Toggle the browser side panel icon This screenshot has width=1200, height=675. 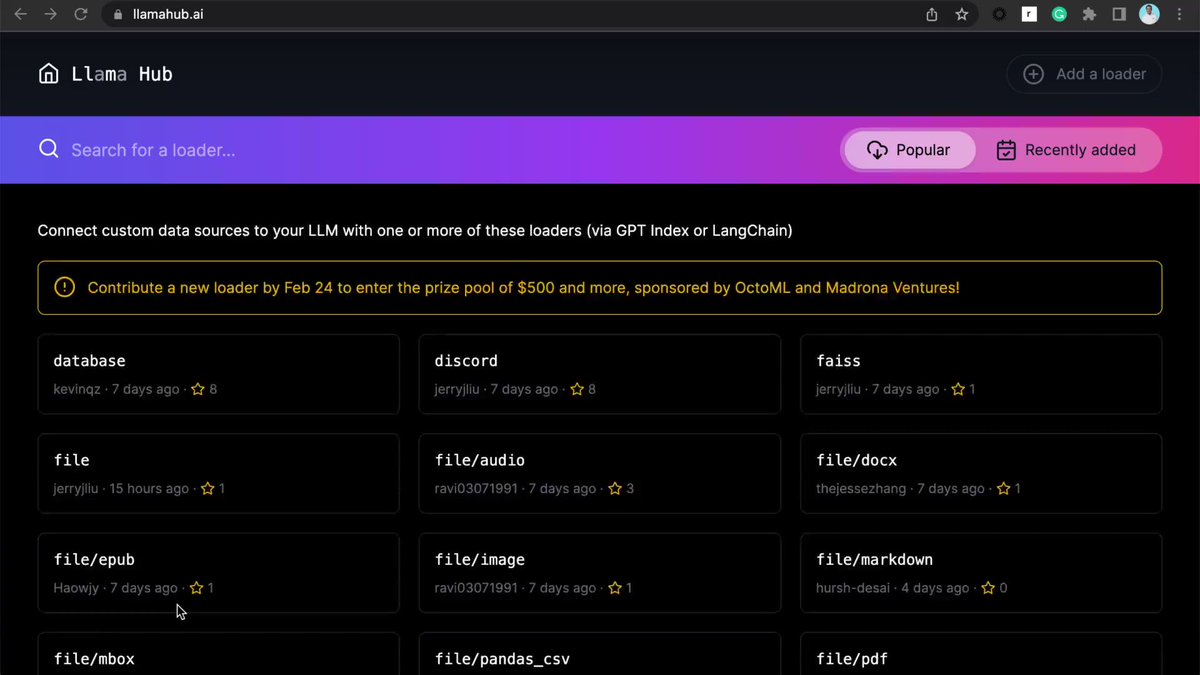[x=1119, y=15]
